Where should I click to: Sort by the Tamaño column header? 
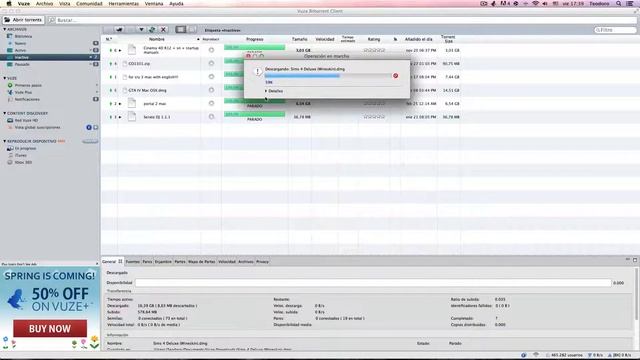pyautogui.click(x=300, y=39)
